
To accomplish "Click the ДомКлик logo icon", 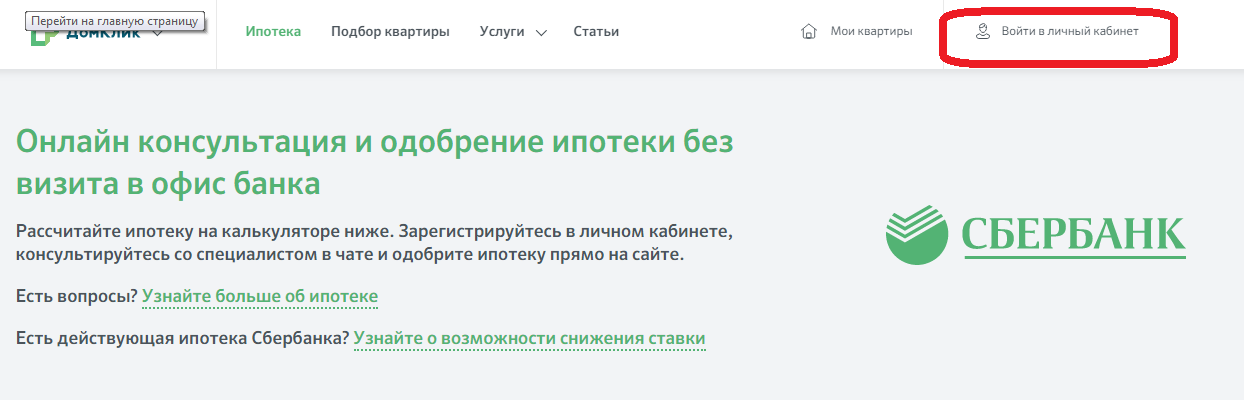I will [46, 37].
